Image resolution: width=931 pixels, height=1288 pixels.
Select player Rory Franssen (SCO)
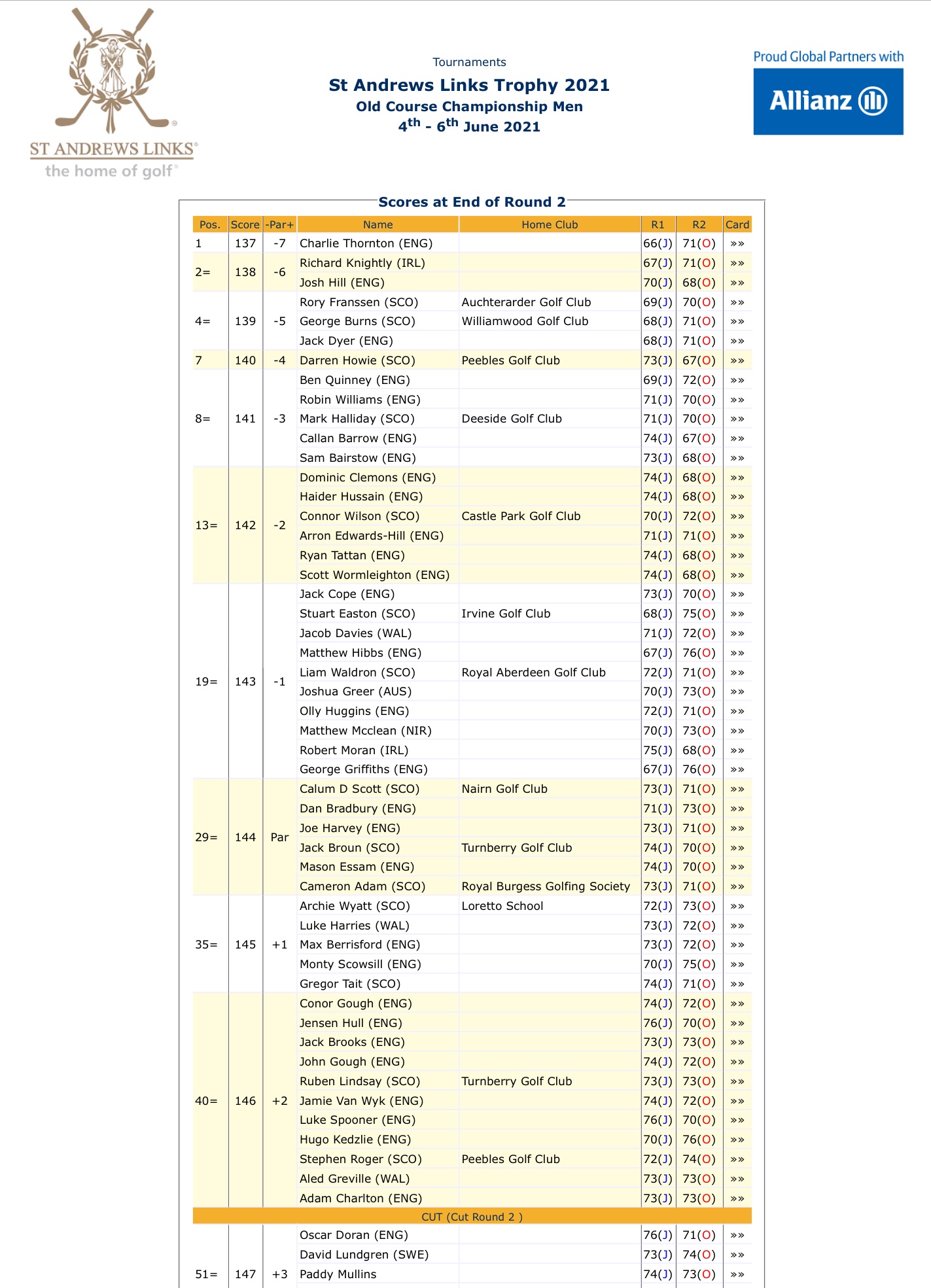click(359, 302)
